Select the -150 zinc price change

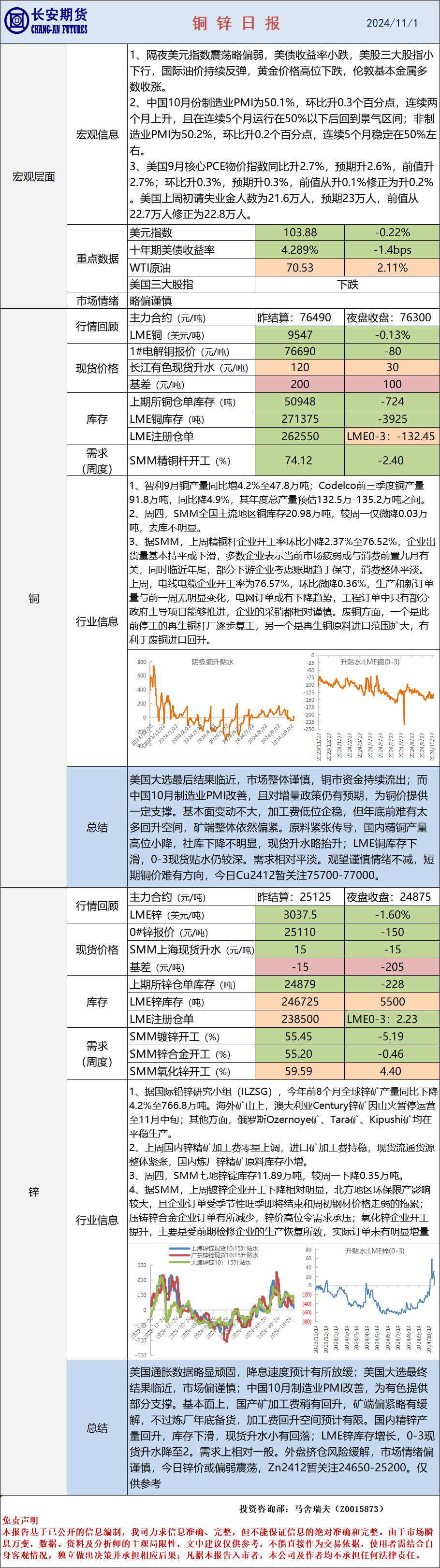392,932
